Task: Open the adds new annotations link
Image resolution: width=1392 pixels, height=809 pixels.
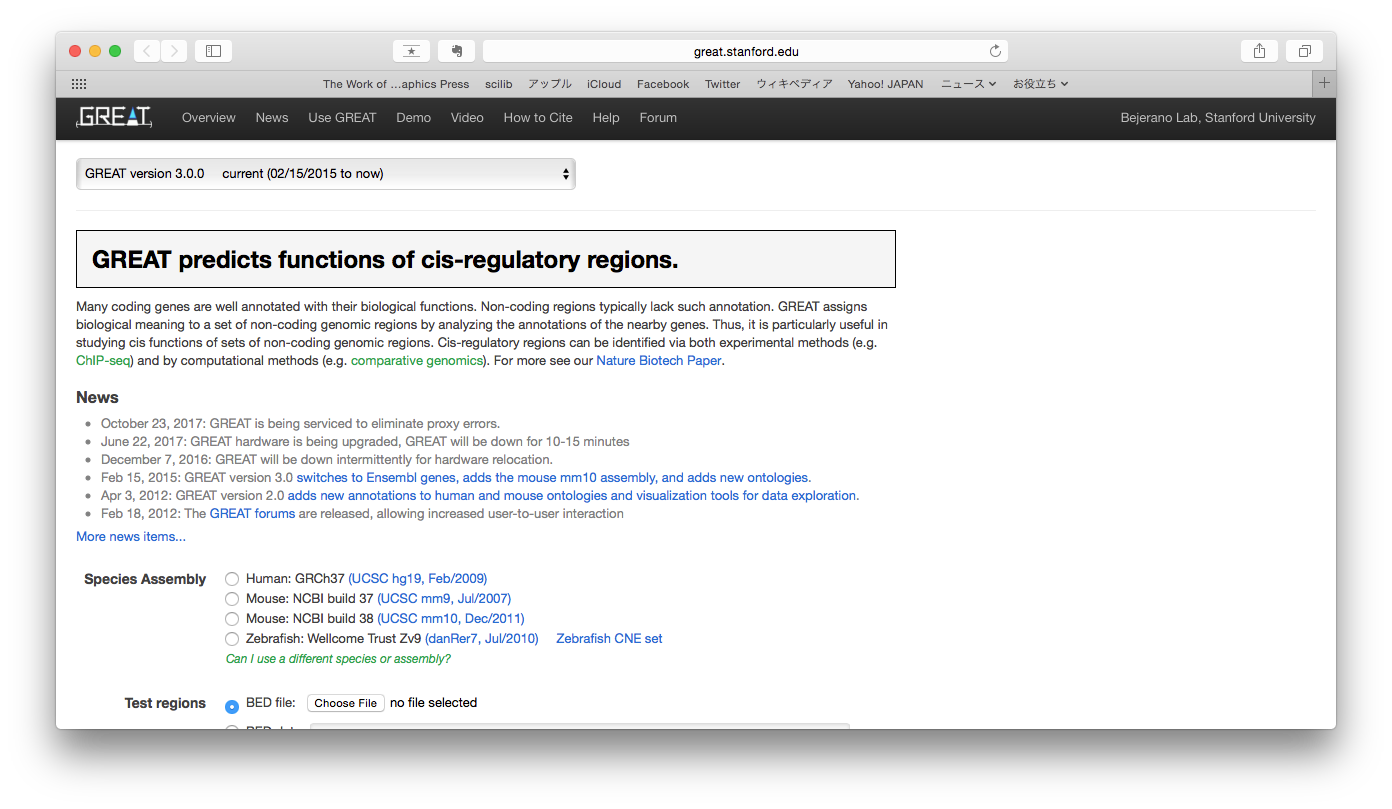Action: [x=573, y=496]
